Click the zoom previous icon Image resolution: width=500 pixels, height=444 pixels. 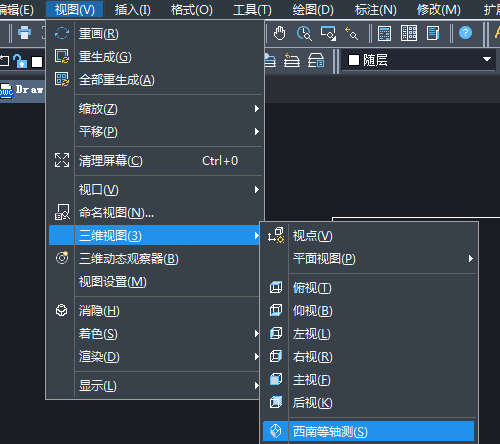tap(351, 33)
